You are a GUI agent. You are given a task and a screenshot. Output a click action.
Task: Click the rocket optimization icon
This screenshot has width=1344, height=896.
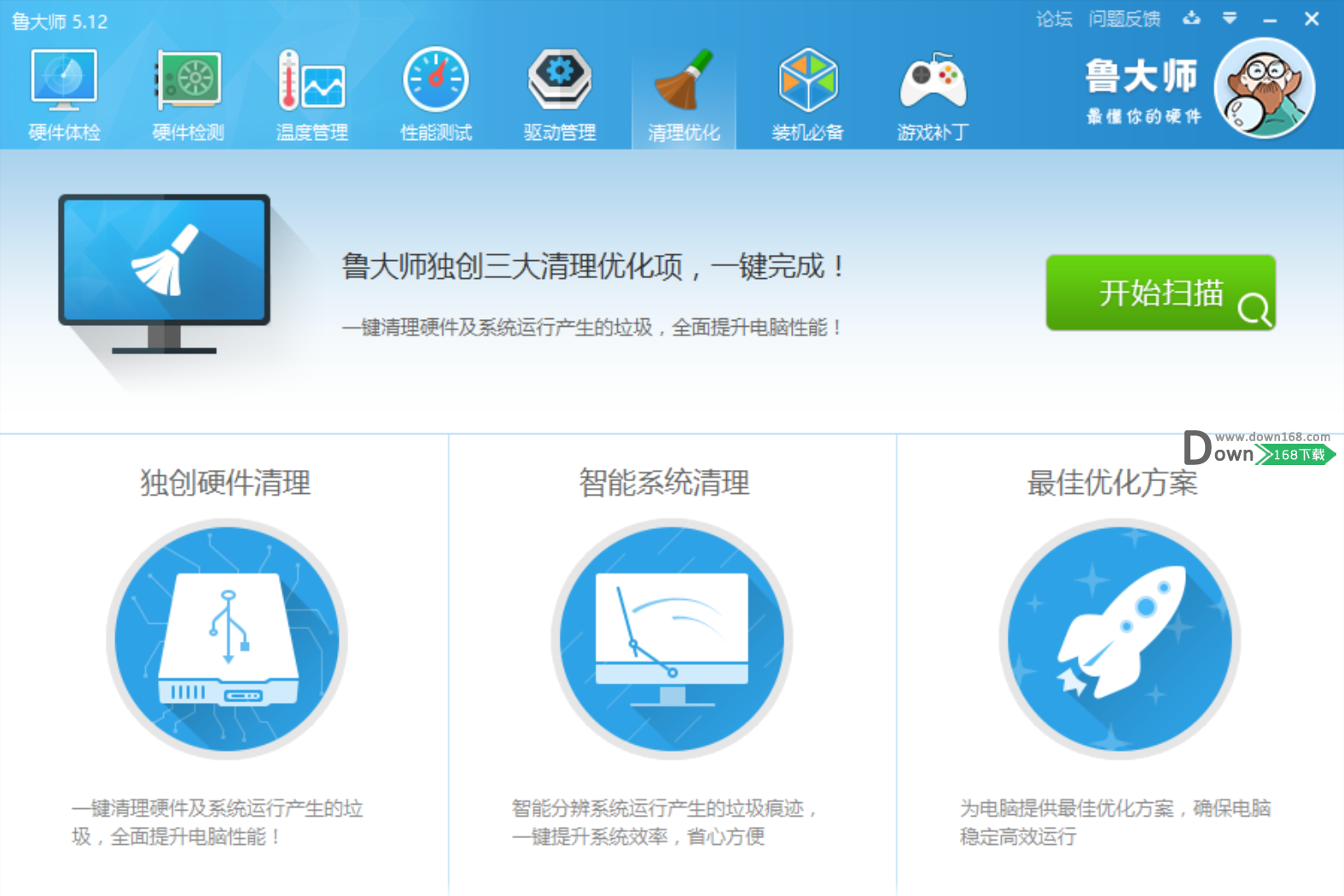(1120, 639)
